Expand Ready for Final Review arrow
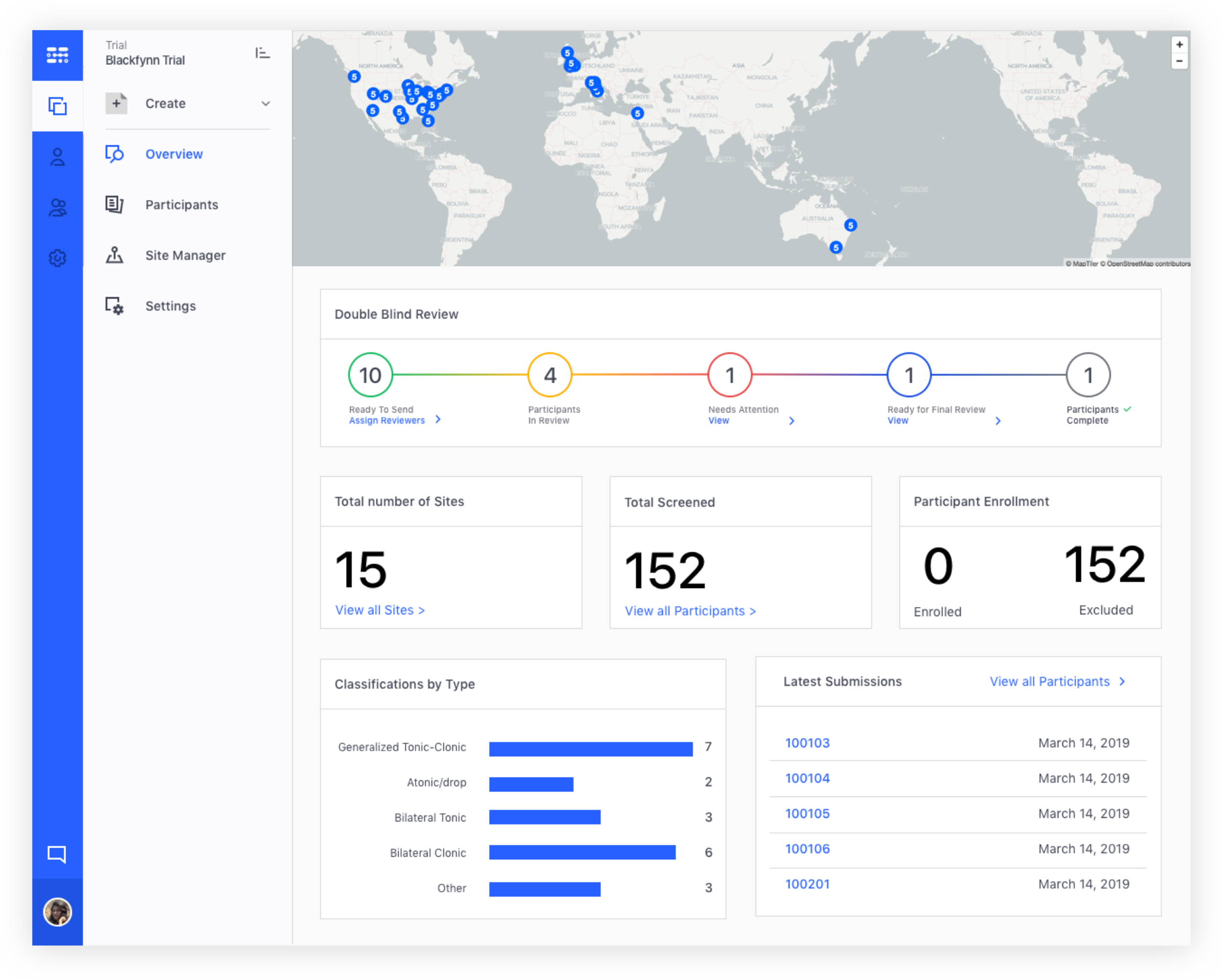Image resolution: width=1223 pixels, height=980 pixels. (998, 420)
